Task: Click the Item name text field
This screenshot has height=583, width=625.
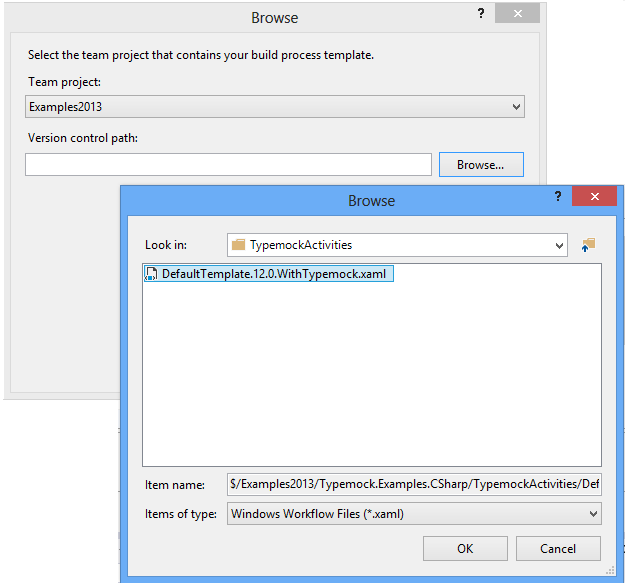Action: click(414, 484)
